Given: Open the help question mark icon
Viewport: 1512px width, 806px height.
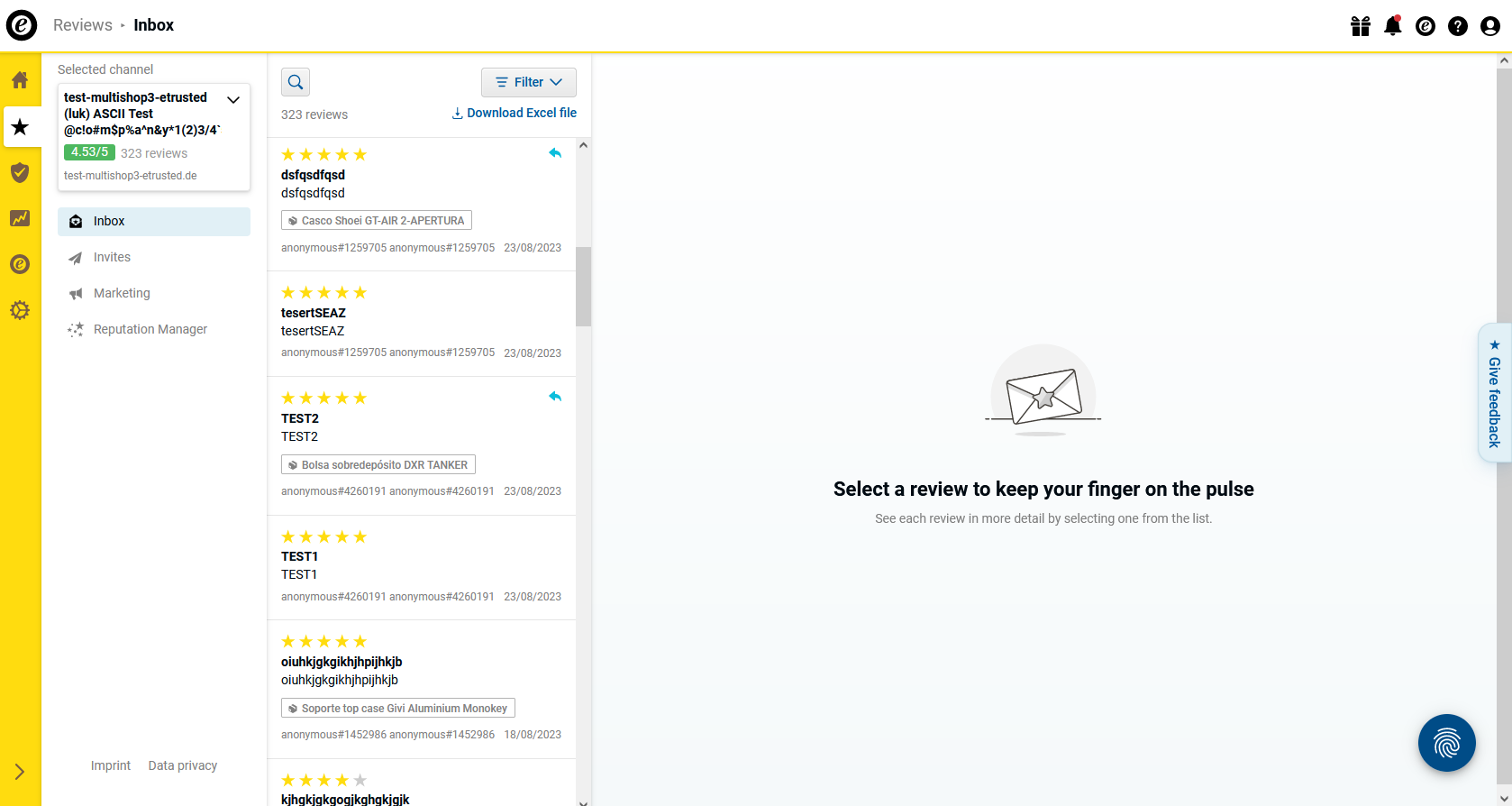Looking at the screenshot, I should point(1458,26).
